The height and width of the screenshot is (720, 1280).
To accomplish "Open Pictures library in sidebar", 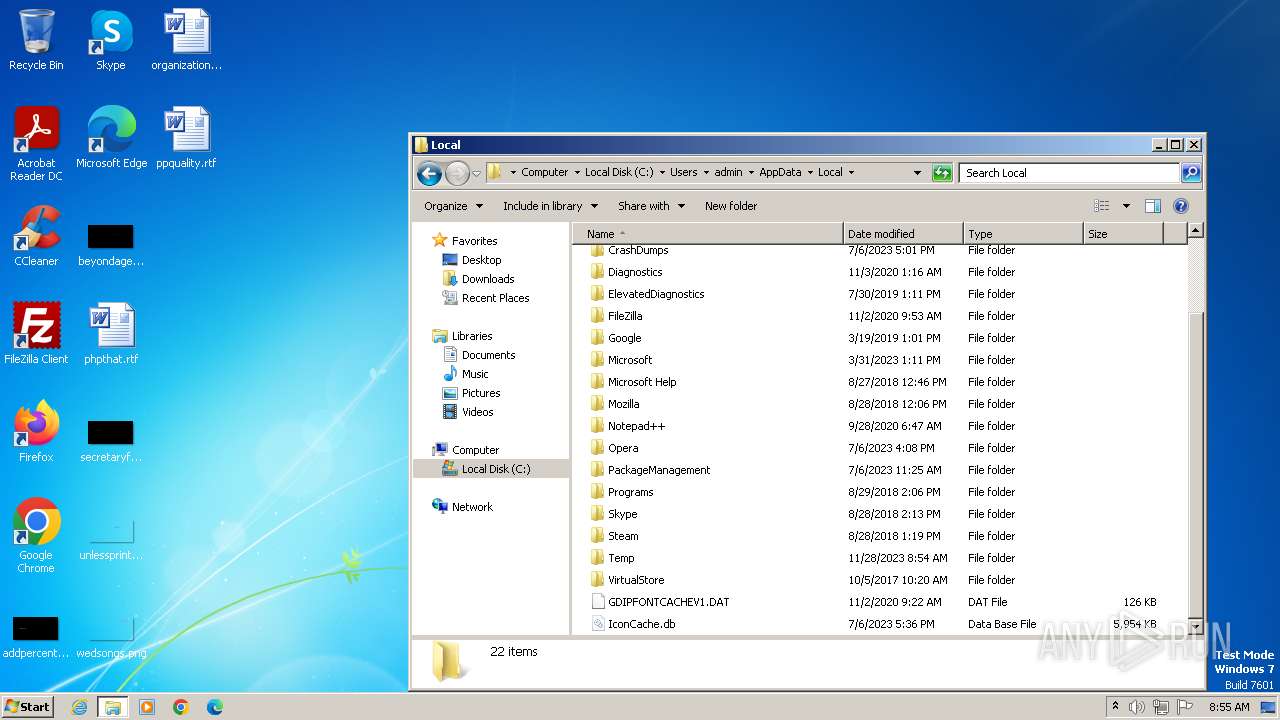I will 481,393.
